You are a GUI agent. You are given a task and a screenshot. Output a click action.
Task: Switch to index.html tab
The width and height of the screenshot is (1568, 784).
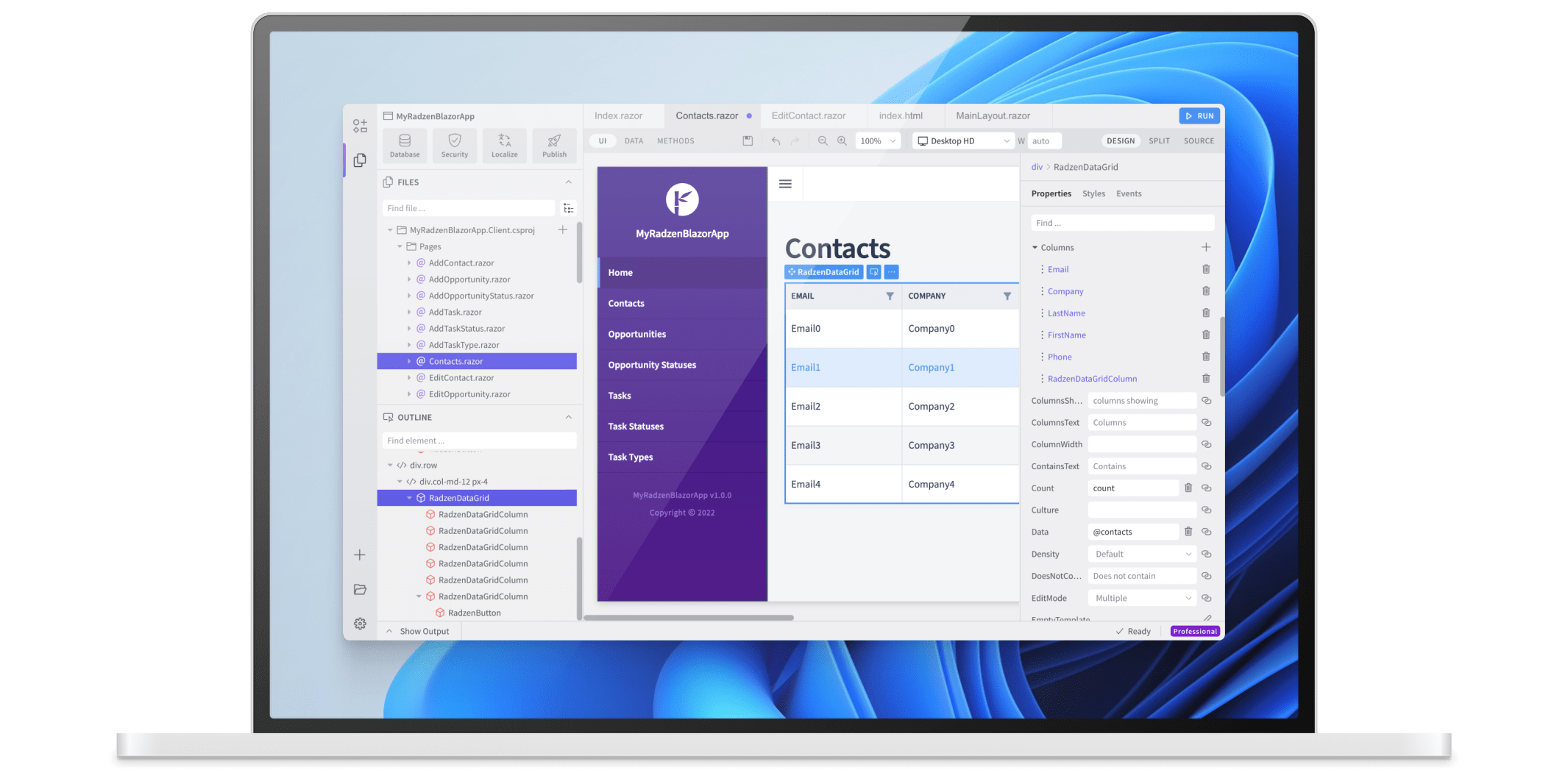[900, 115]
